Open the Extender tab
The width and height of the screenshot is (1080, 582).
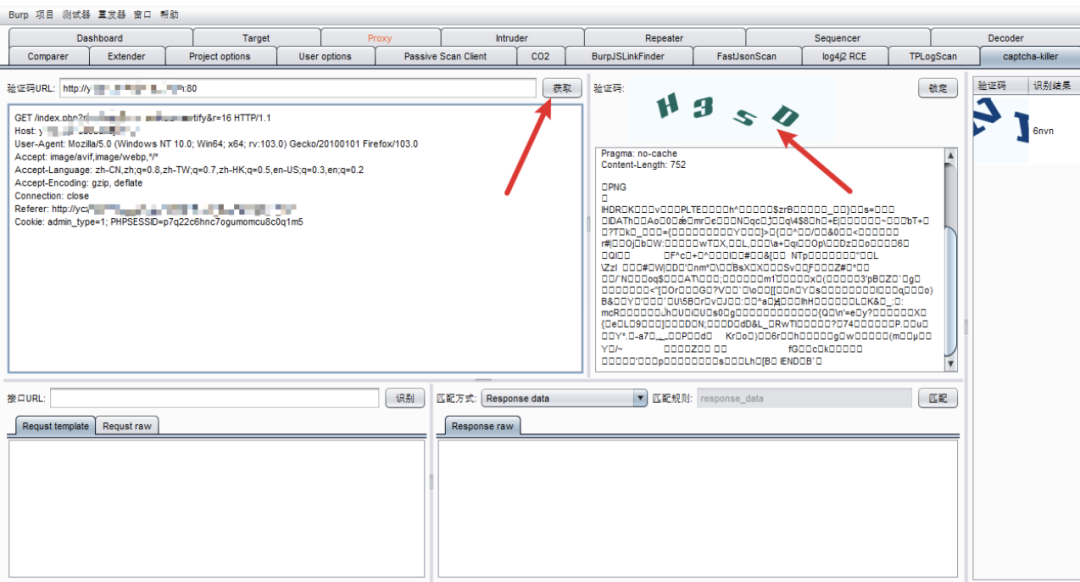[127, 56]
